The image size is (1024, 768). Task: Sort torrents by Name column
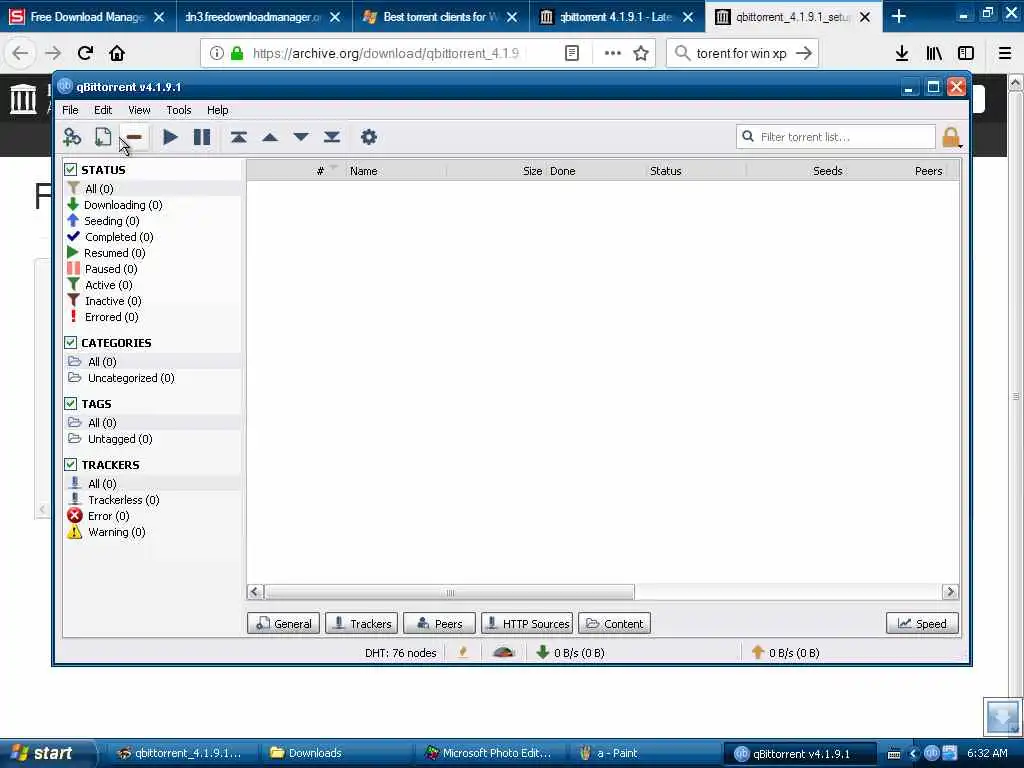point(396,171)
